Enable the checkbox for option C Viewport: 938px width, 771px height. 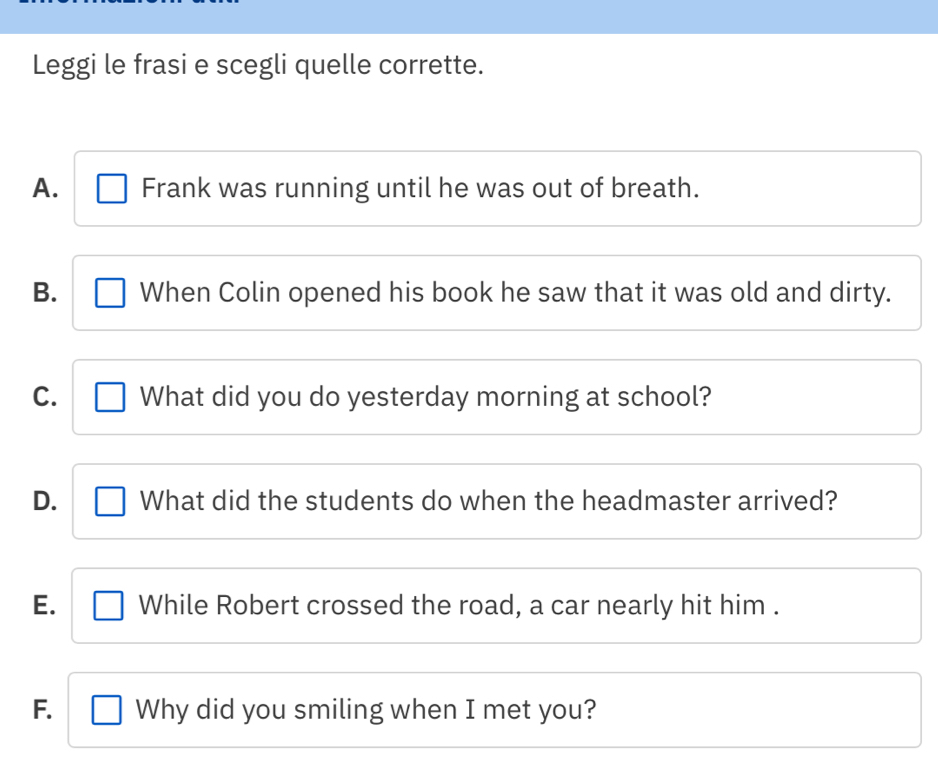(x=110, y=398)
